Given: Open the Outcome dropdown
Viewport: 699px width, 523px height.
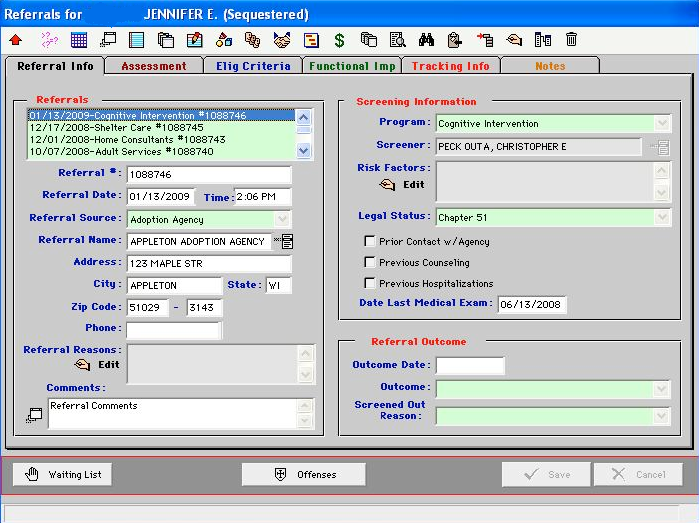Looking at the screenshot, I should pyautogui.click(x=661, y=389).
